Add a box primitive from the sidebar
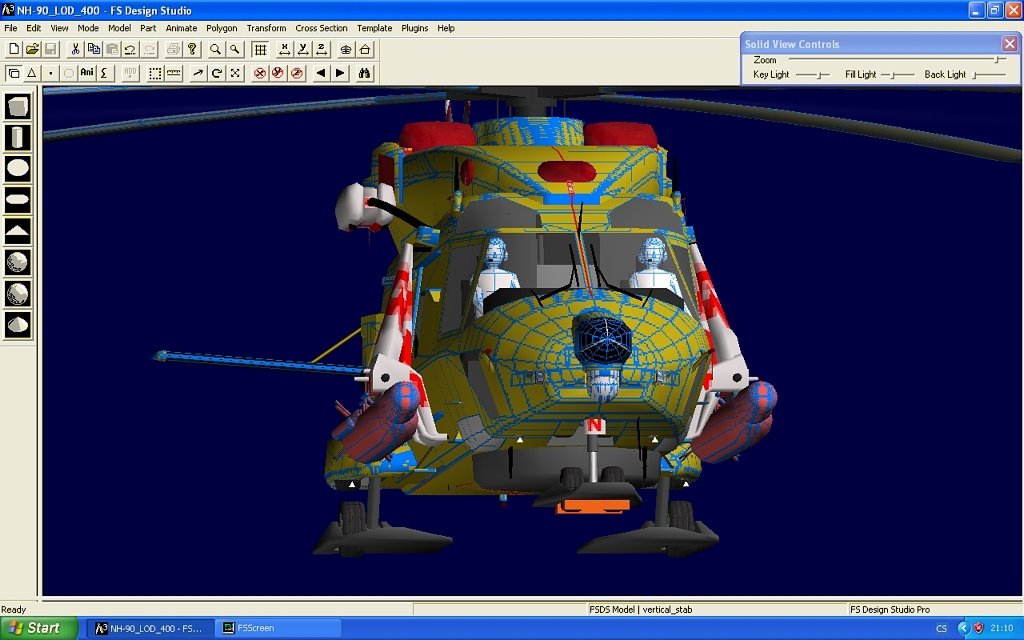Screen dimensions: 1024x640 tap(18, 106)
